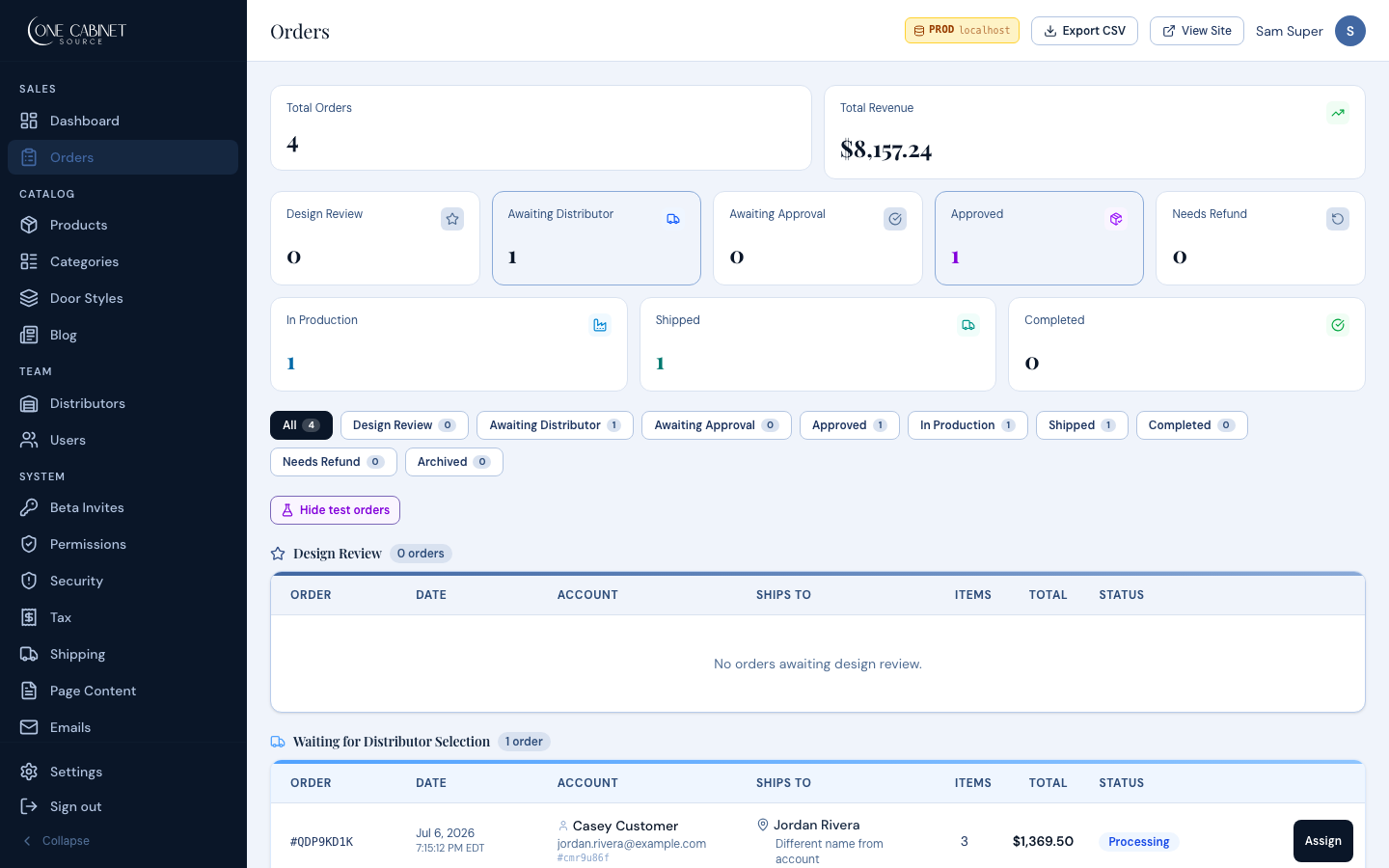Open the Dashboard menu item
Image resolution: width=1389 pixels, height=868 pixels.
(x=123, y=121)
